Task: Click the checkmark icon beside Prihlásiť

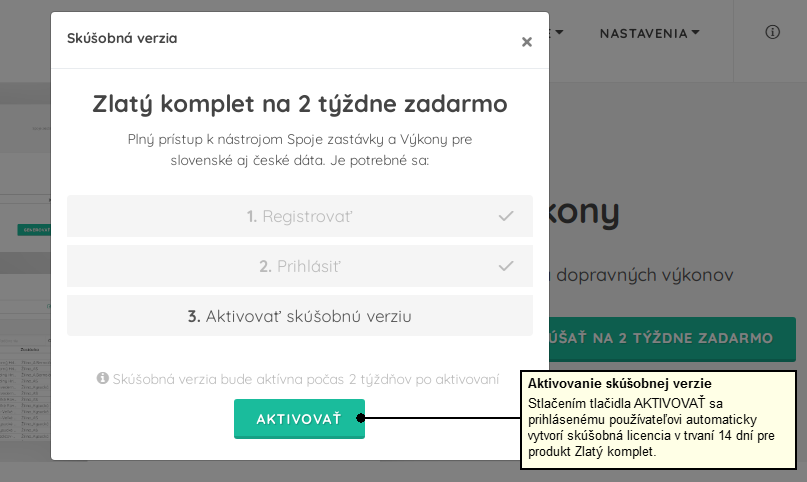Action: point(506,266)
